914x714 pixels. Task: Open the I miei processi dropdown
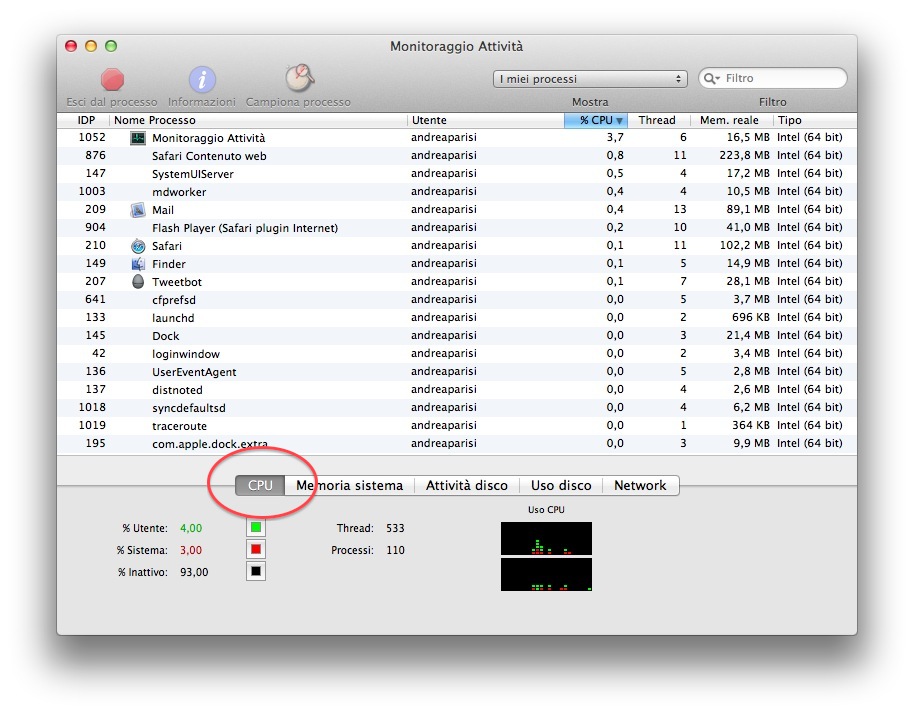(x=590, y=79)
